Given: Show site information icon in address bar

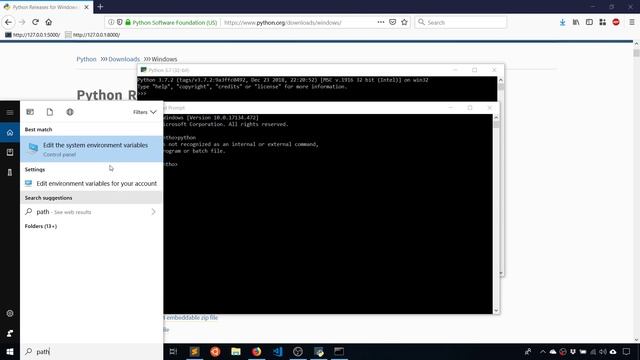Looking at the screenshot, I should click(x=111, y=22).
